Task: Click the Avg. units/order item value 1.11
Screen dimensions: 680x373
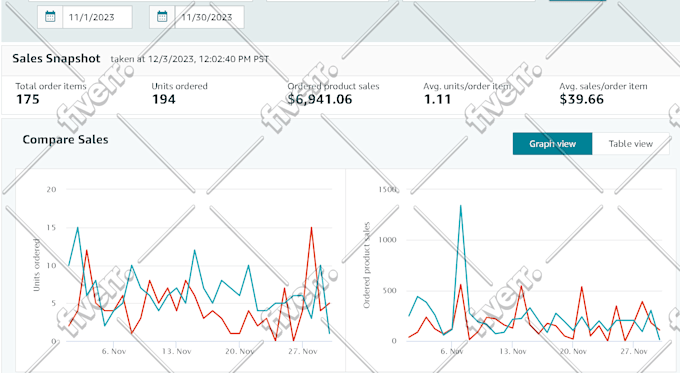Action: [x=438, y=99]
